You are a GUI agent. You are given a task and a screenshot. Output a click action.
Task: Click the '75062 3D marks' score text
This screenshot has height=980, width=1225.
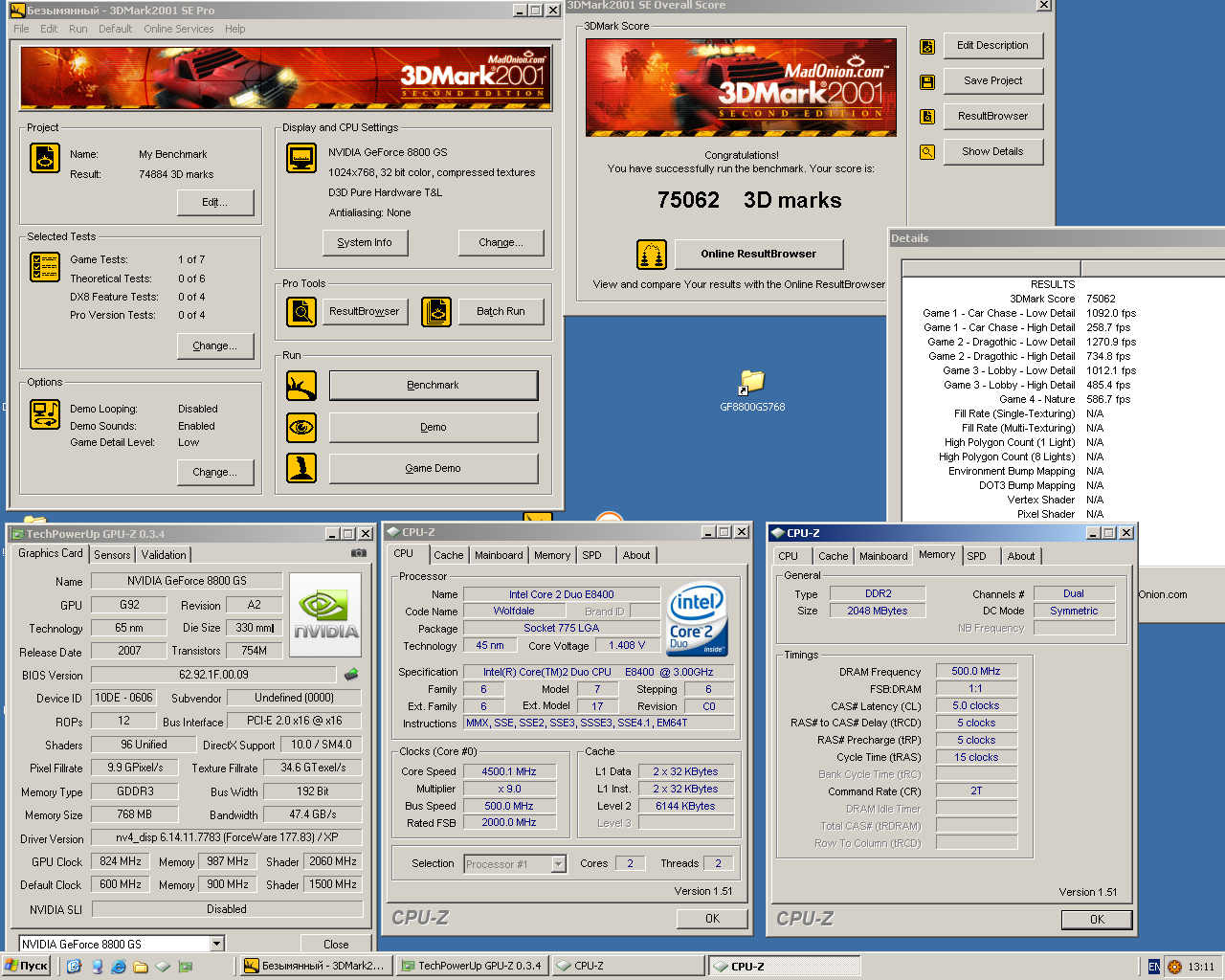(x=749, y=200)
